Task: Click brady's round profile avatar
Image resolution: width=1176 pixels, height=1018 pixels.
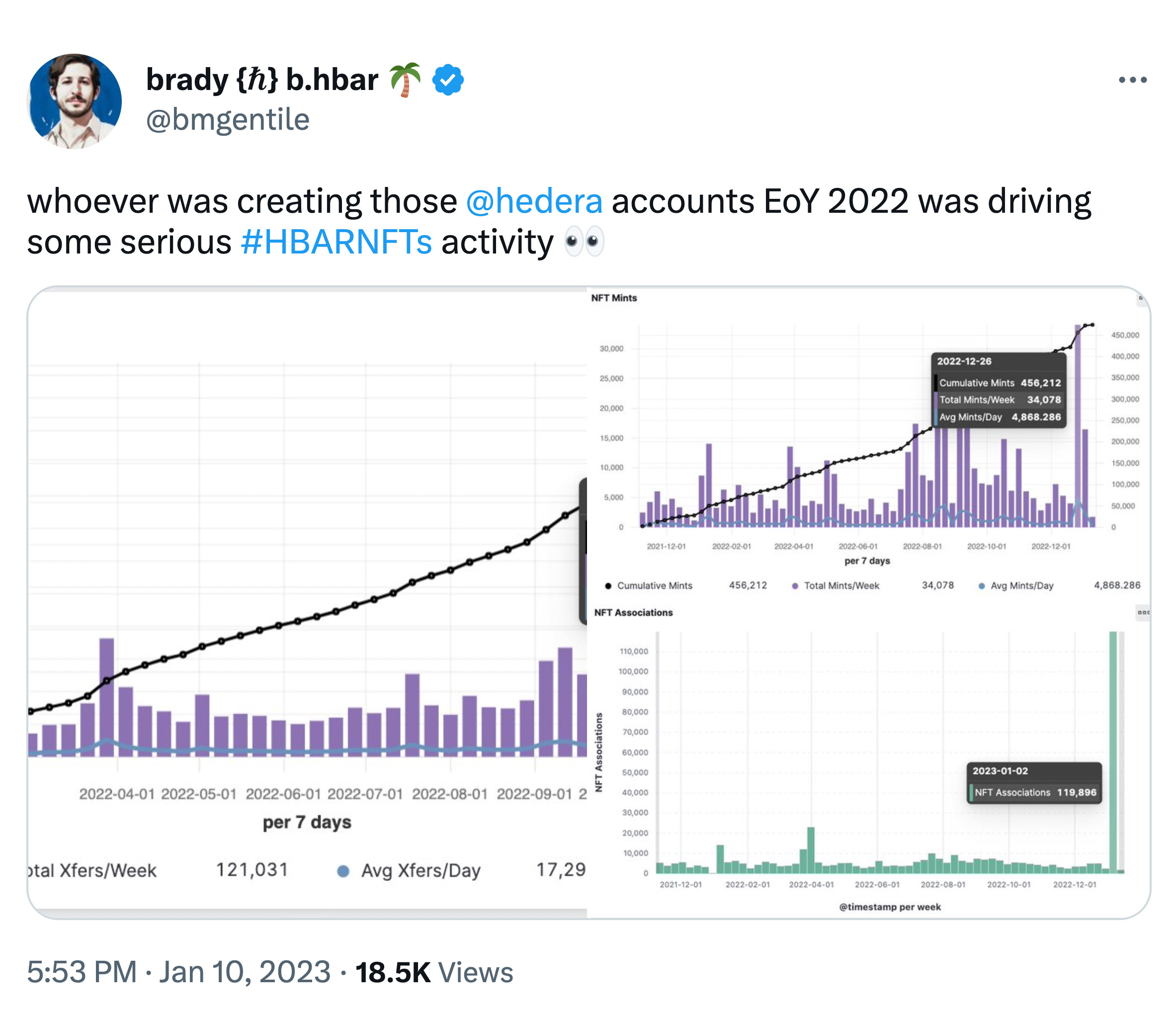Action: click(x=75, y=101)
